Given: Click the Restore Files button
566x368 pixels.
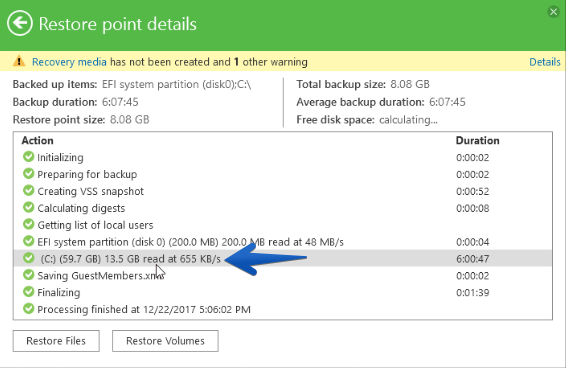Looking at the screenshot, I should click(x=56, y=341).
